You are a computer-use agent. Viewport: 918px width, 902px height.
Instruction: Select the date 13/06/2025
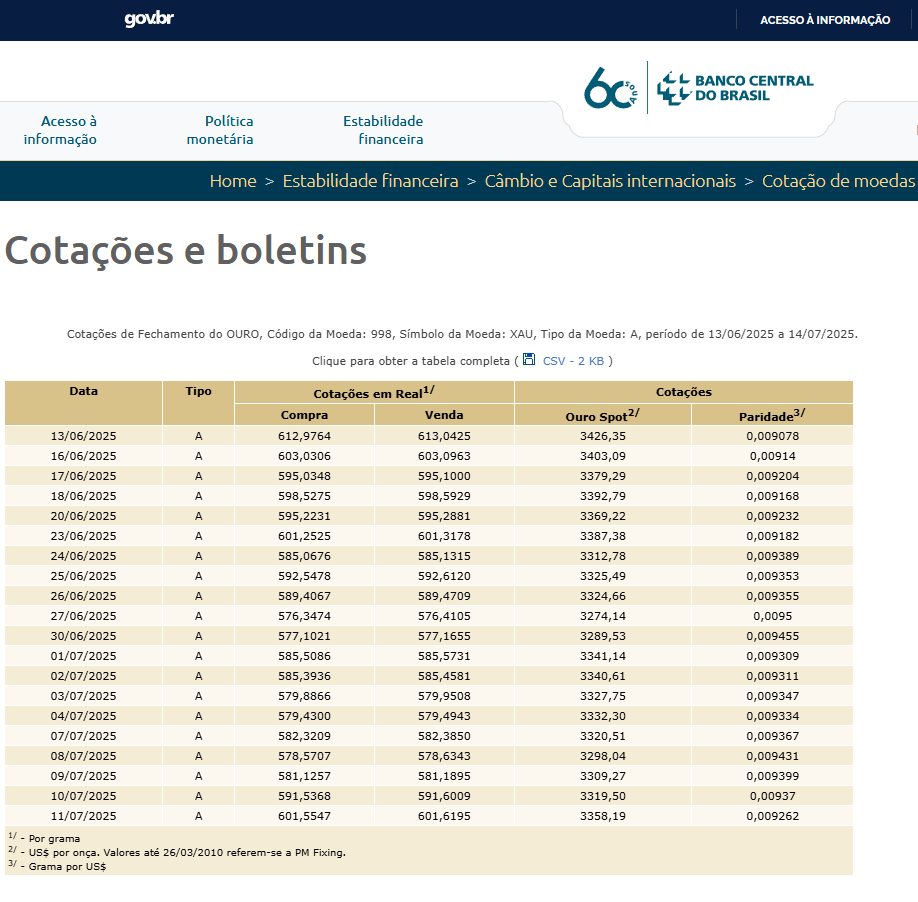coord(84,436)
